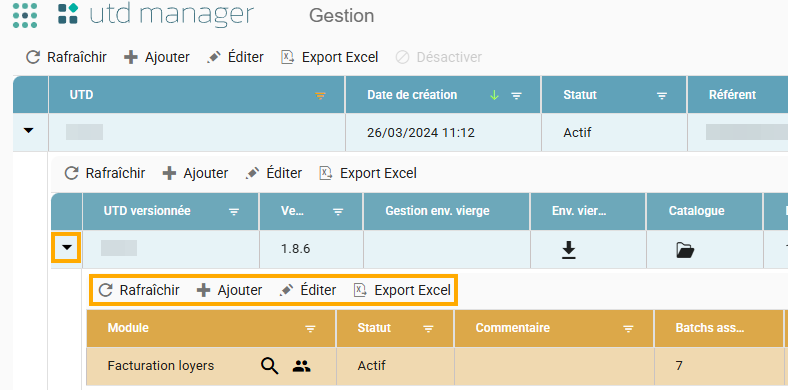Click magnifier icon for Facturation loyers
The image size is (788, 390).
coord(269,366)
